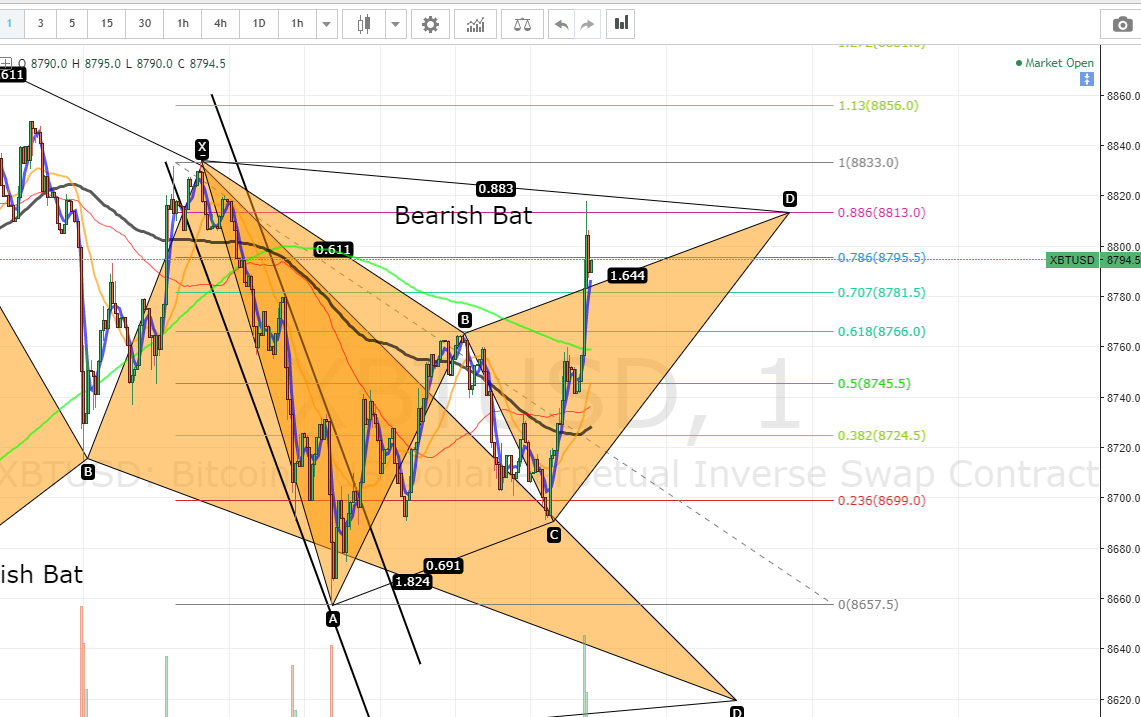Click the 8820.0 price axis label

1123,197
